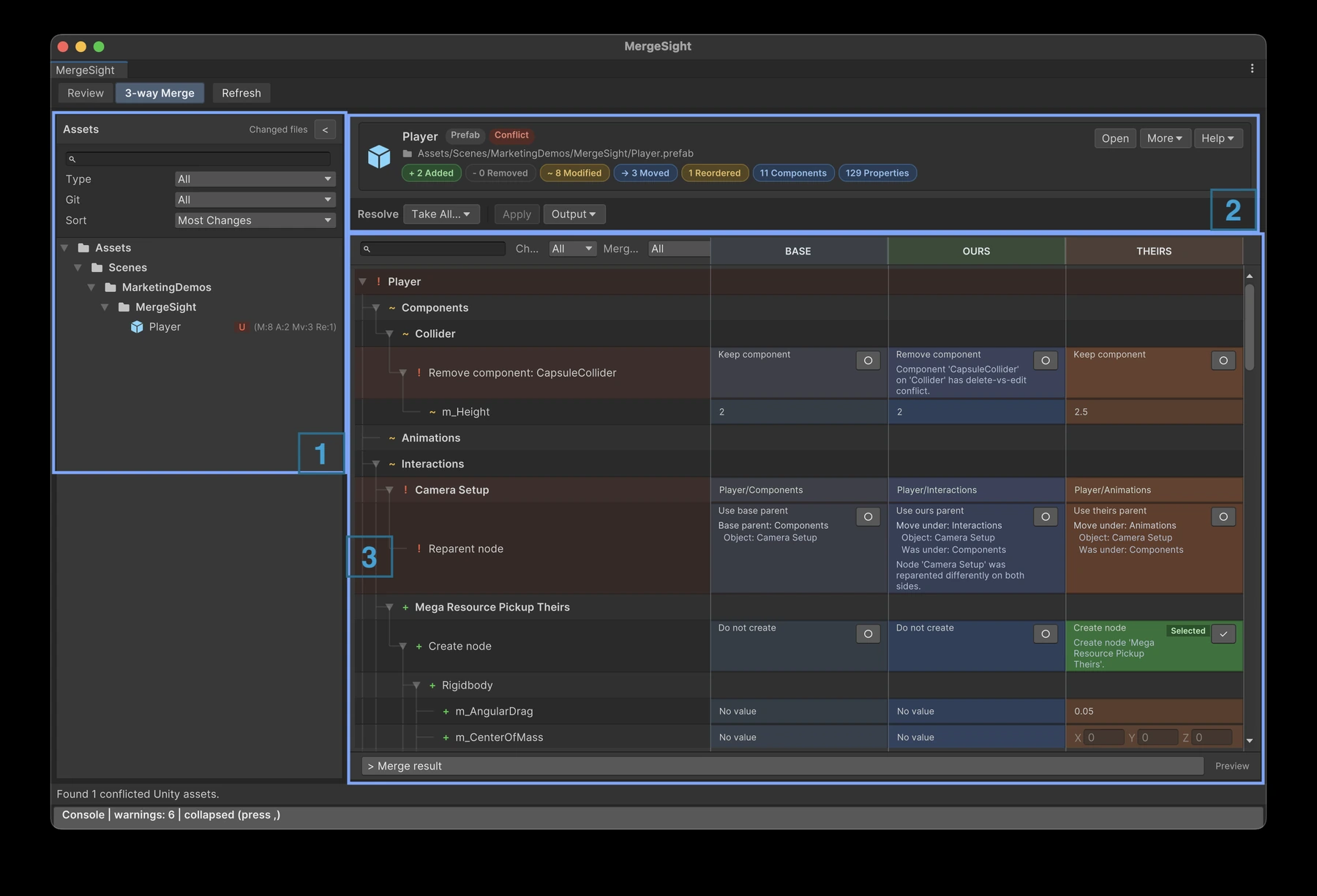Collapse the Scenes folder in asset tree
The height and width of the screenshot is (896, 1317).
click(x=78, y=268)
